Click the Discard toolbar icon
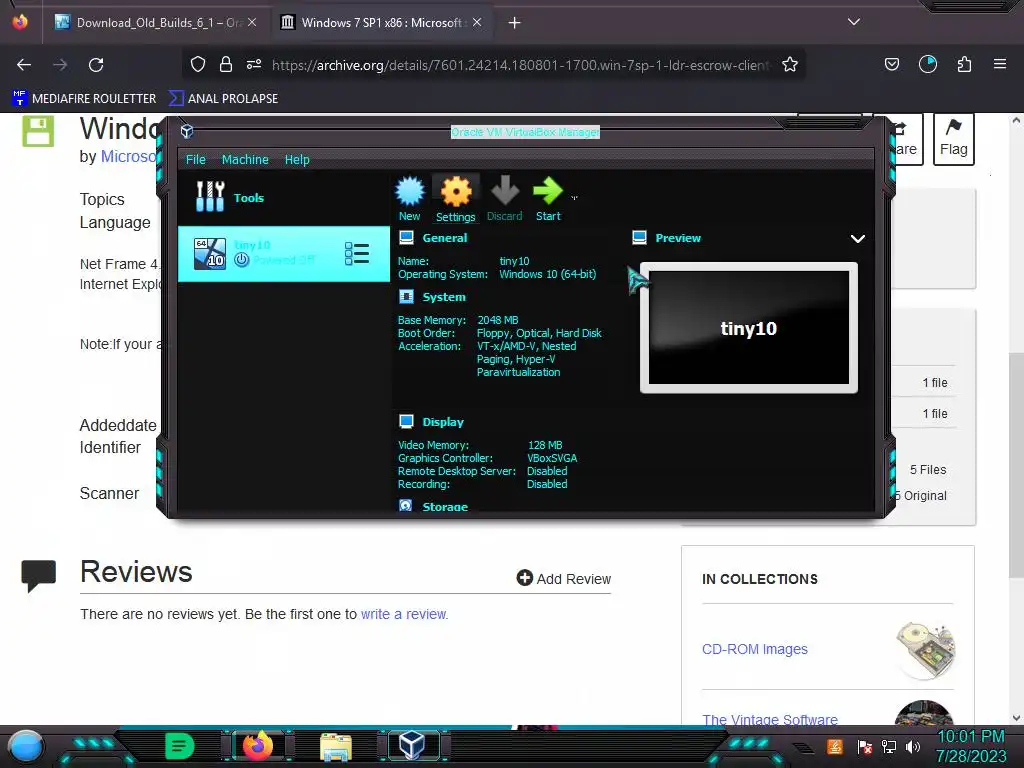The width and height of the screenshot is (1024, 768). tap(504, 199)
